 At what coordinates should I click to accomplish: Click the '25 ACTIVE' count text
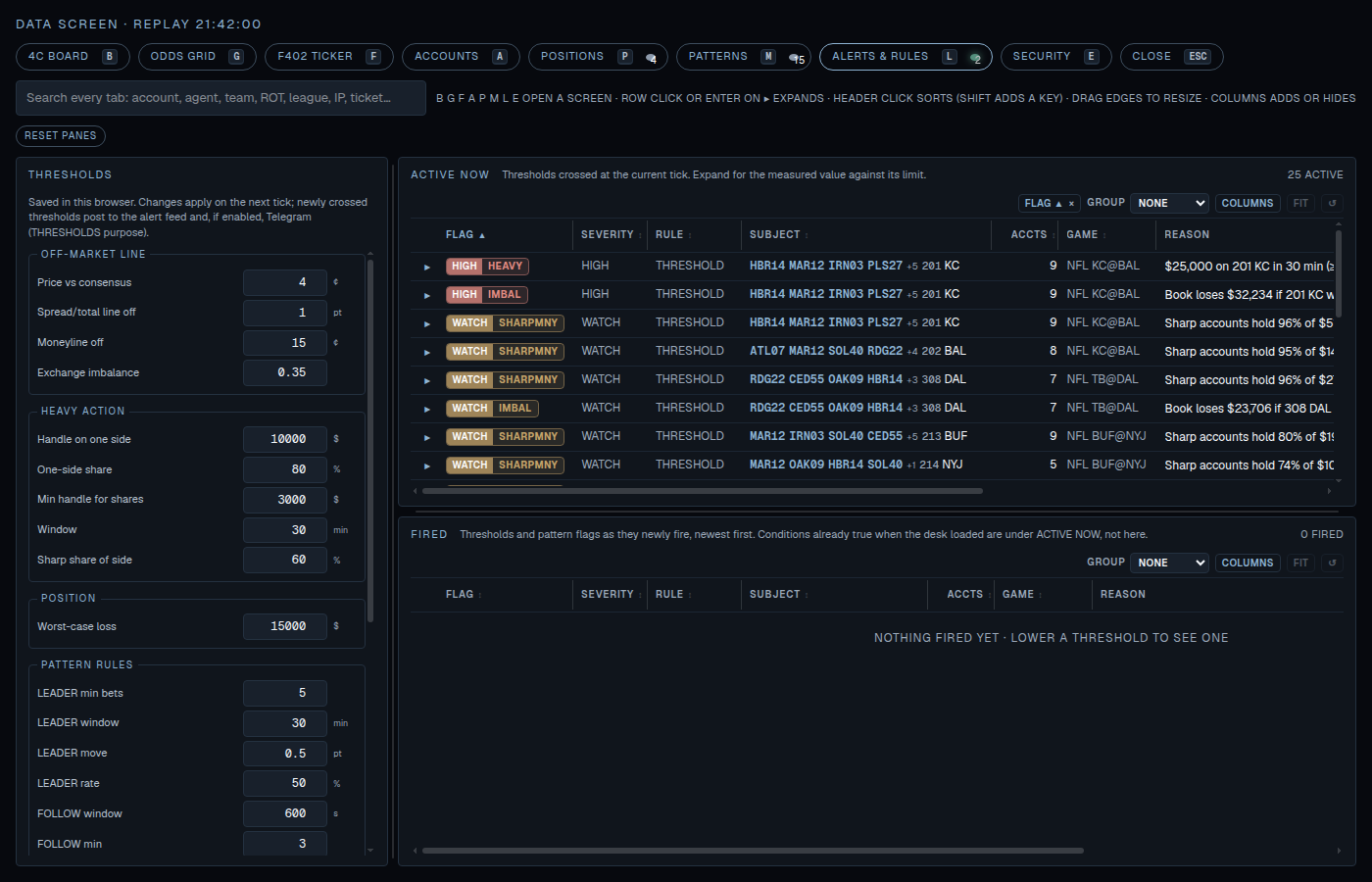(1315, 175)
